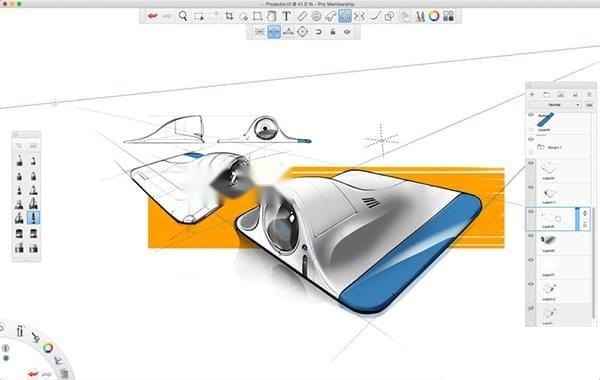Select the Distort transform tool
Screen dimensions: 600x380
coord(258,16)
